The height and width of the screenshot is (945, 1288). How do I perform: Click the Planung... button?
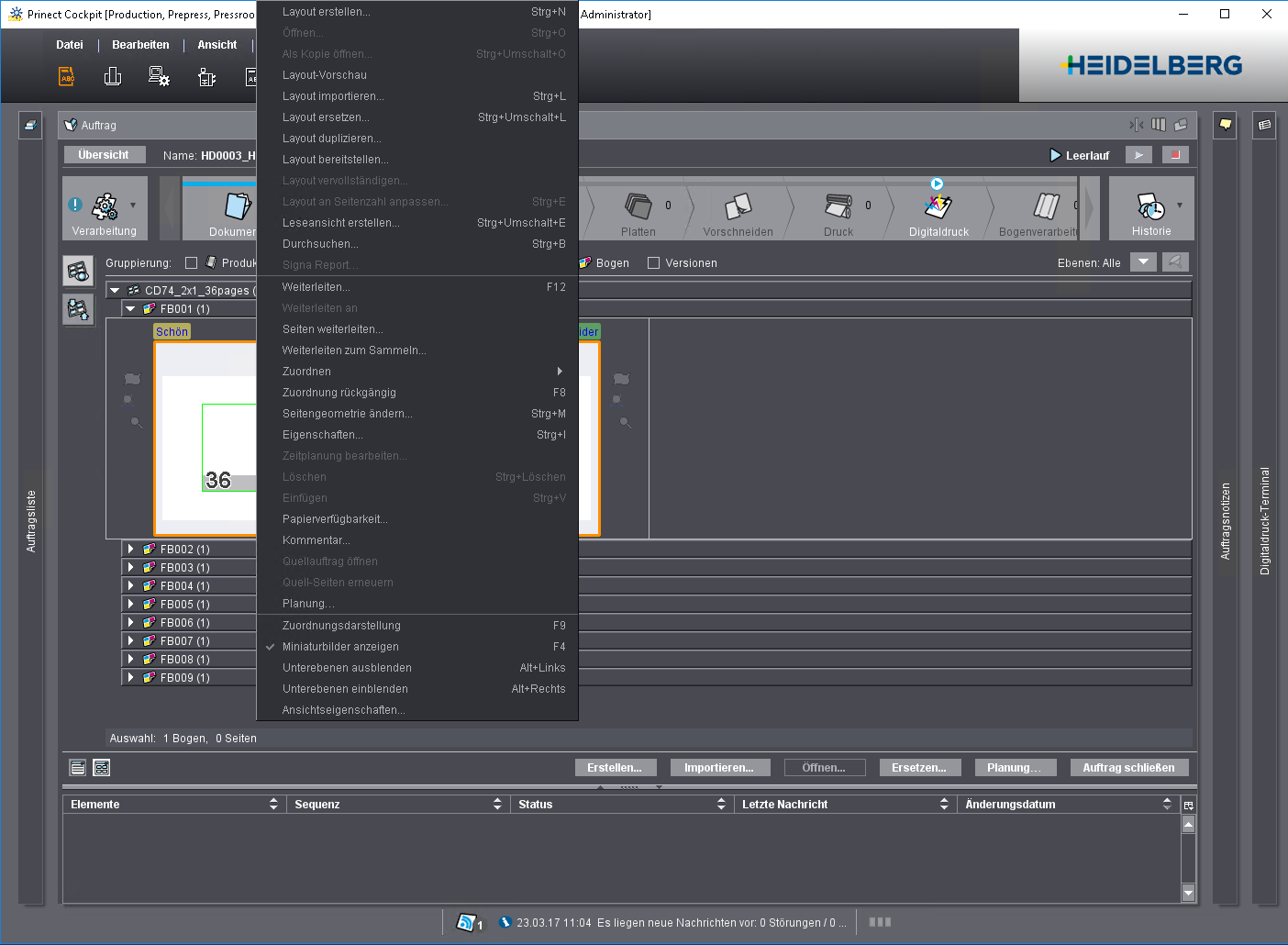[1014, 768]
